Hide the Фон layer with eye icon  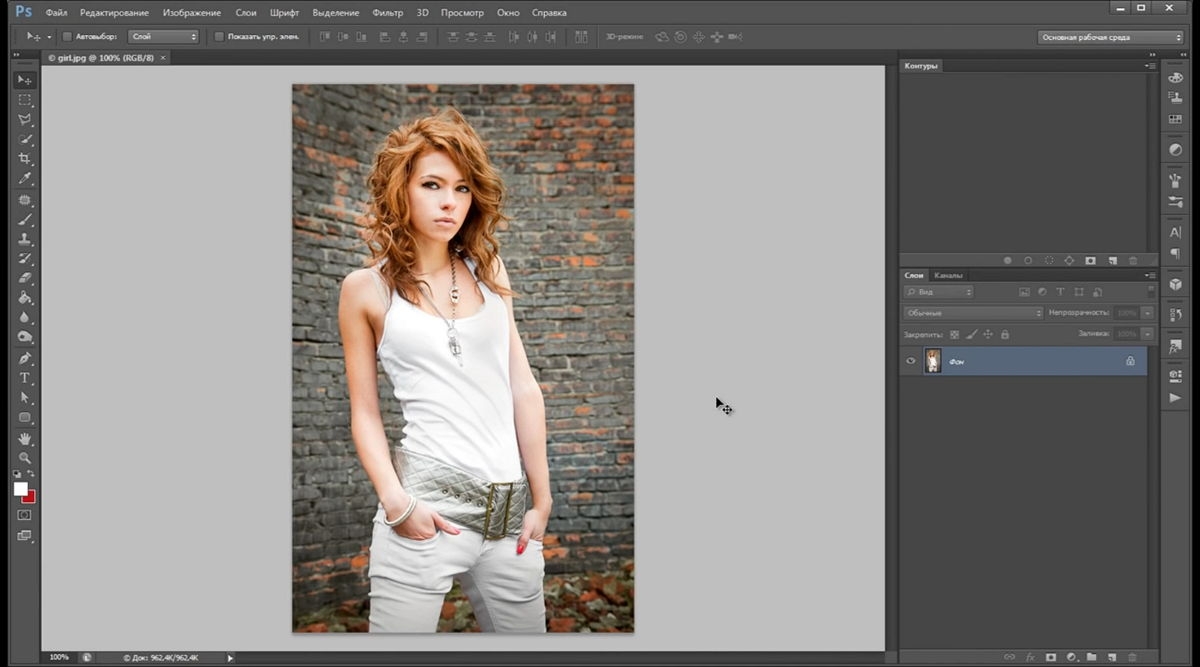pos(911,361)
